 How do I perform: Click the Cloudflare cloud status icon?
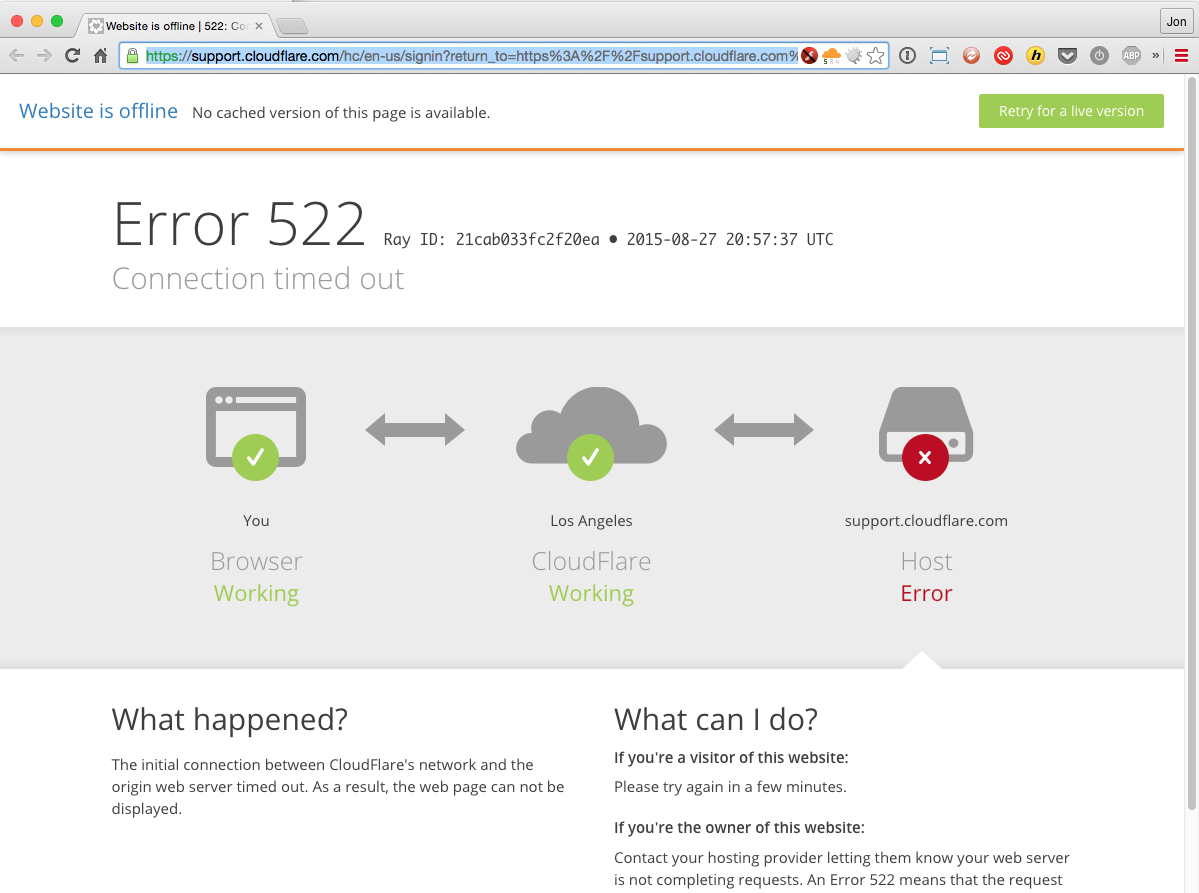591,434
